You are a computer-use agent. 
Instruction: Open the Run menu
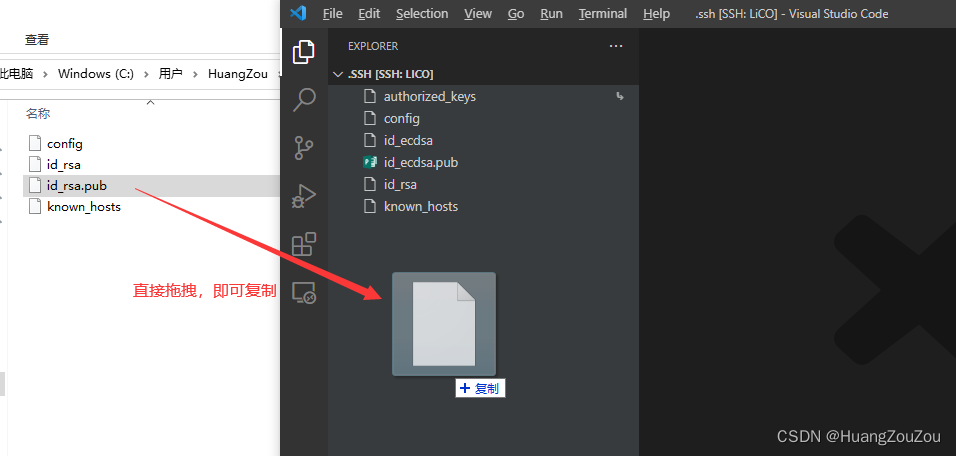[551, 13]
